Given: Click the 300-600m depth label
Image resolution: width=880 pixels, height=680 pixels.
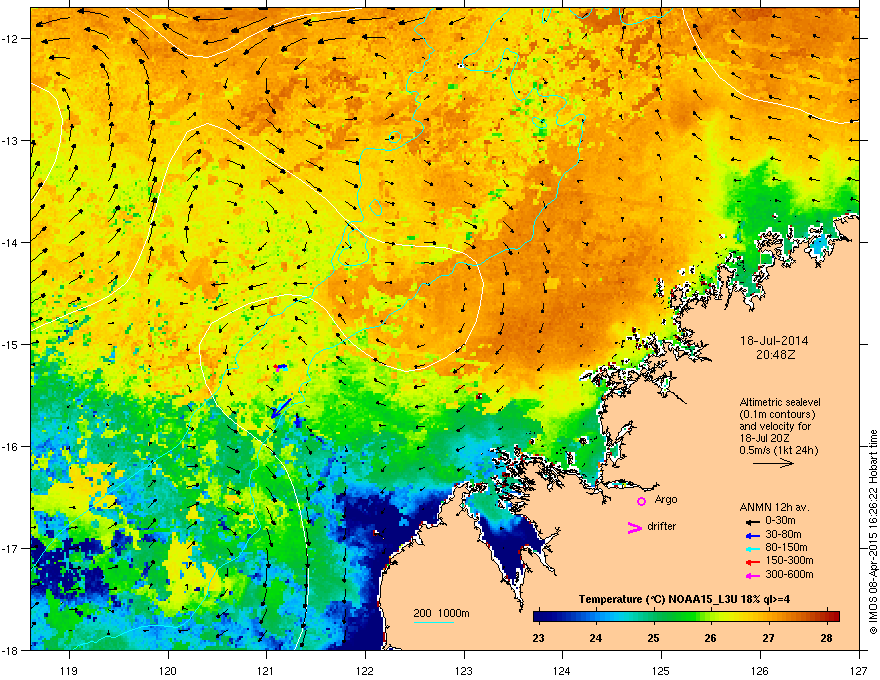Looking at the screenshot, I should [789, 574].
